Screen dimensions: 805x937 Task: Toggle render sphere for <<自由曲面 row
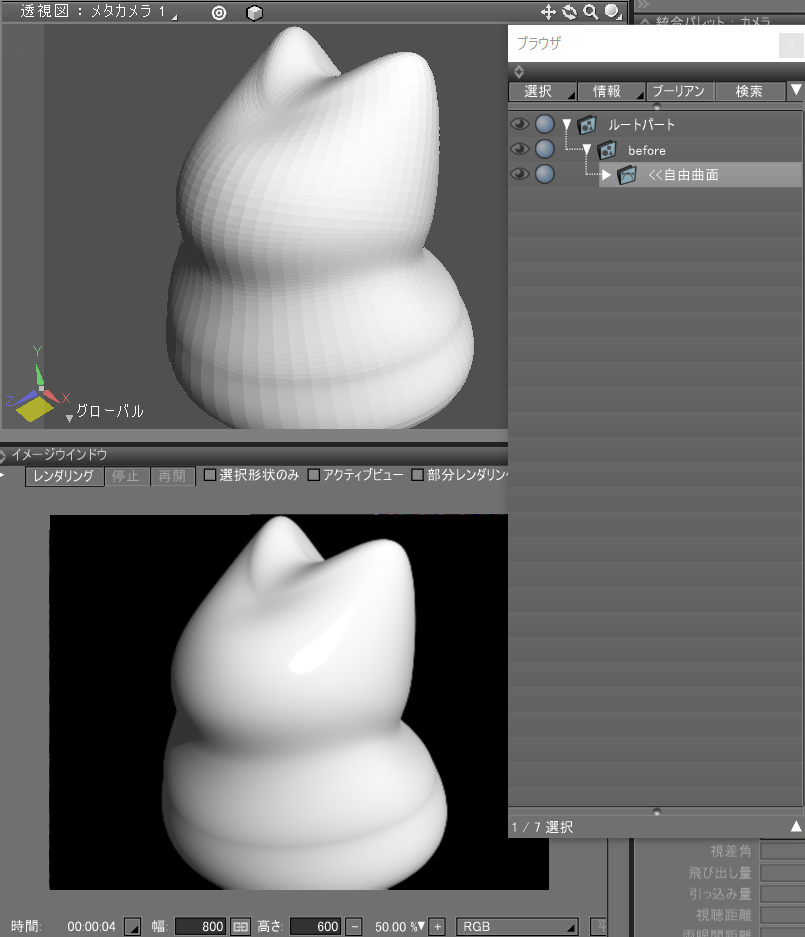tap(544, 175)
